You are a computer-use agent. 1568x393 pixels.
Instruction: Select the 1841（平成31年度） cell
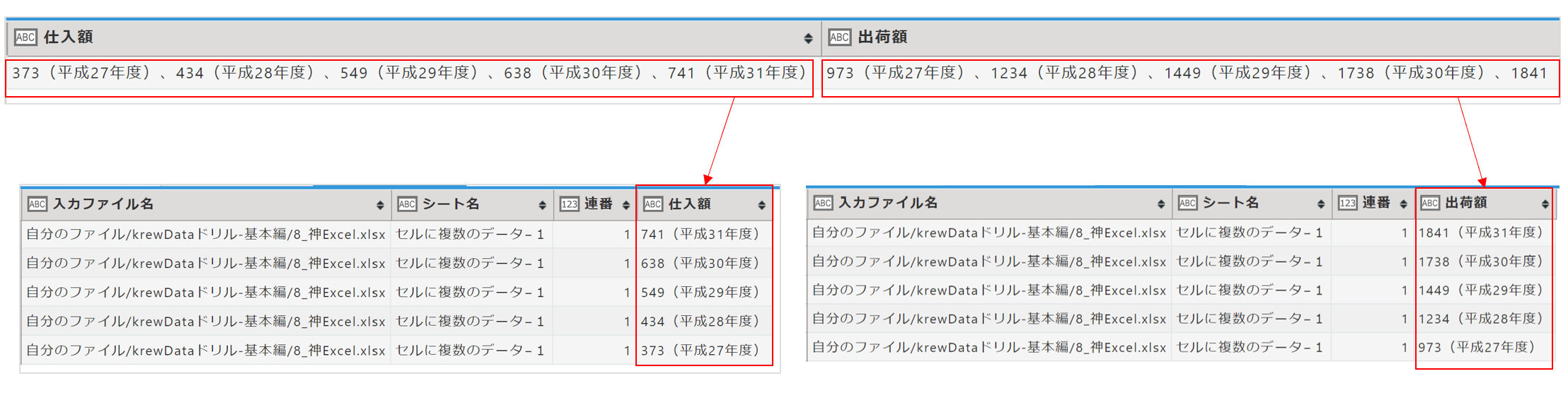(1485, 233)
